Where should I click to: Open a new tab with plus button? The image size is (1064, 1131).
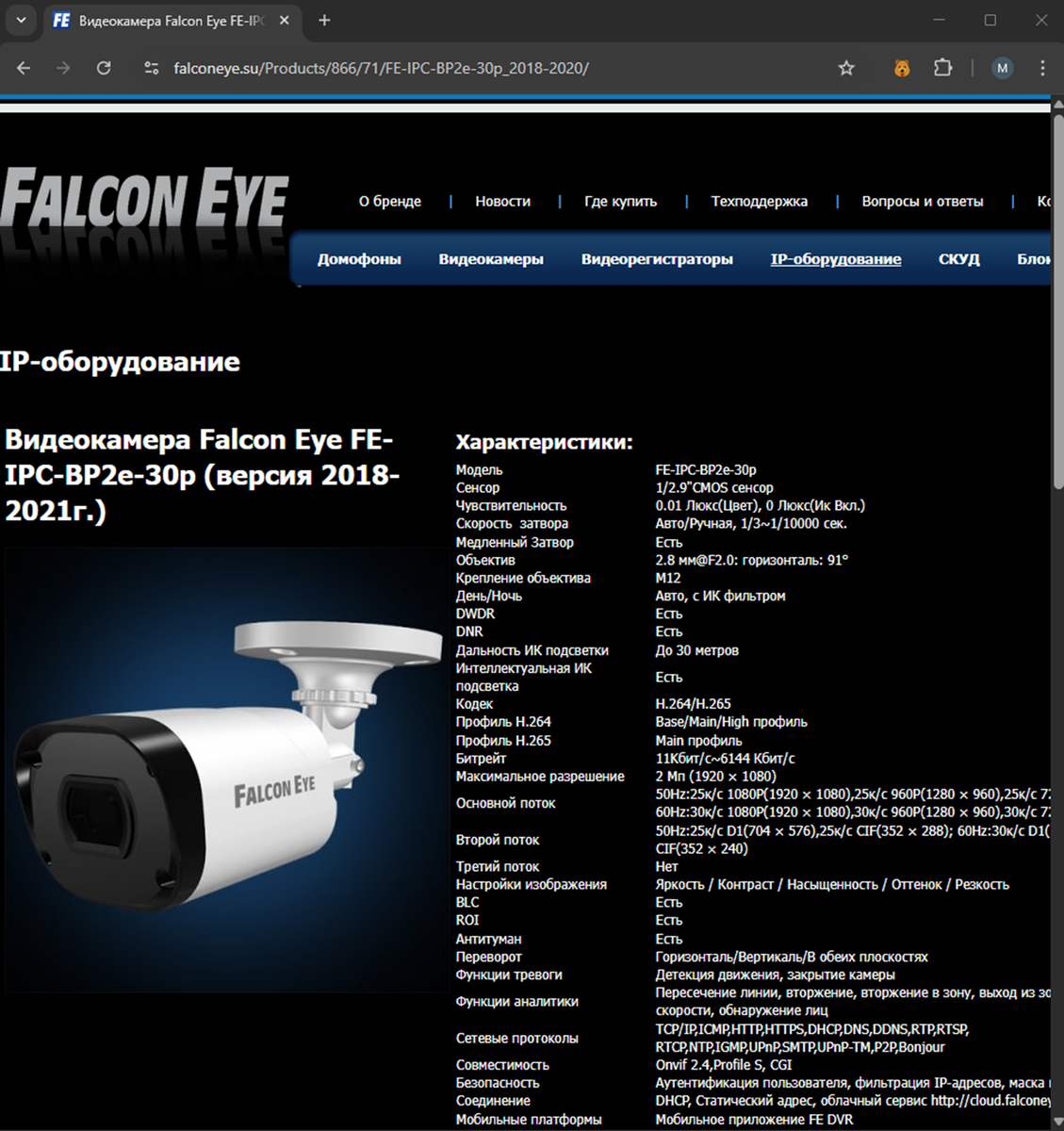tap(324, 20)
